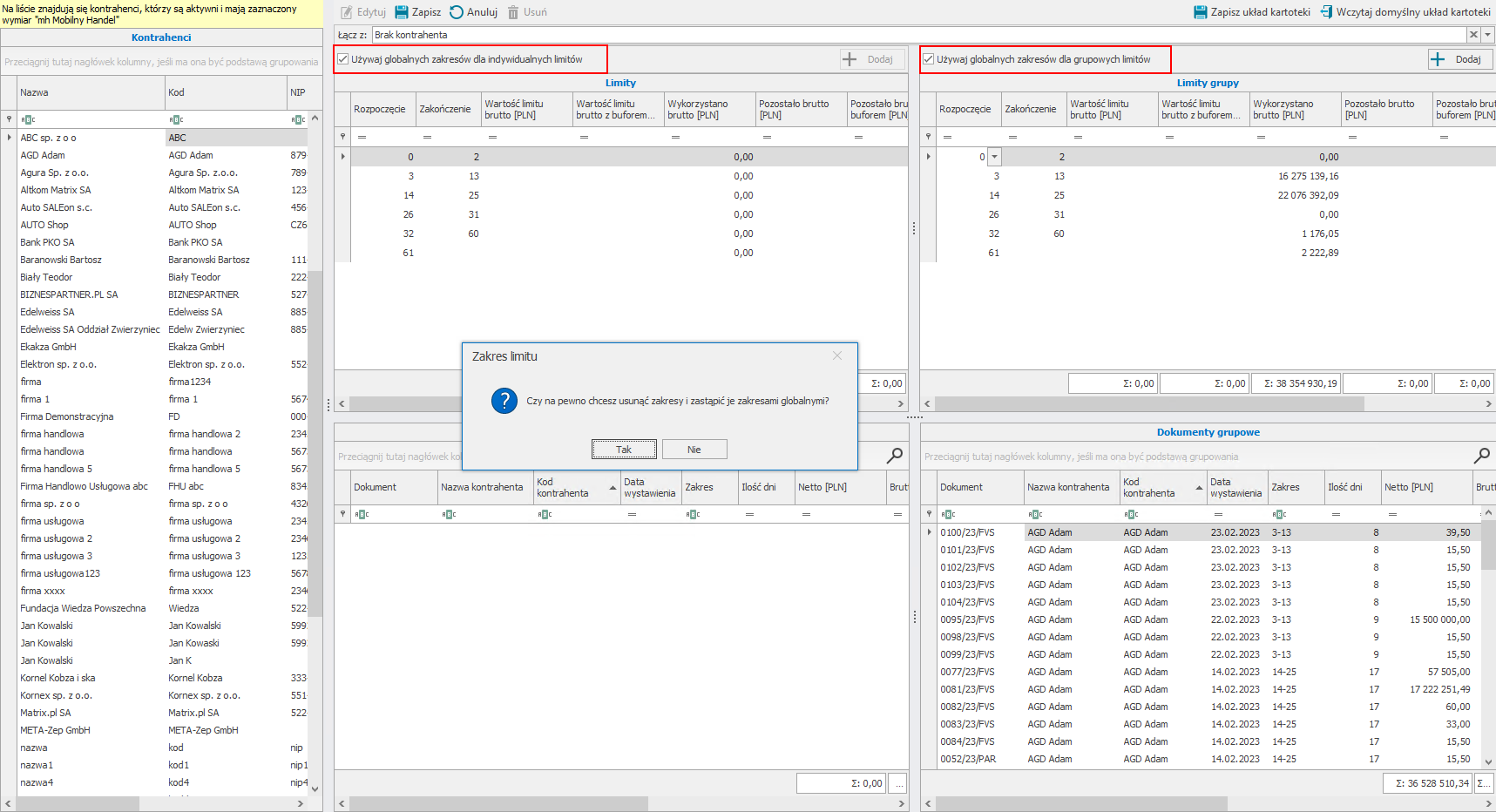
Task: Click Netto [PLN] header in Dokumenty grupowe
Action: [1426, 487]
